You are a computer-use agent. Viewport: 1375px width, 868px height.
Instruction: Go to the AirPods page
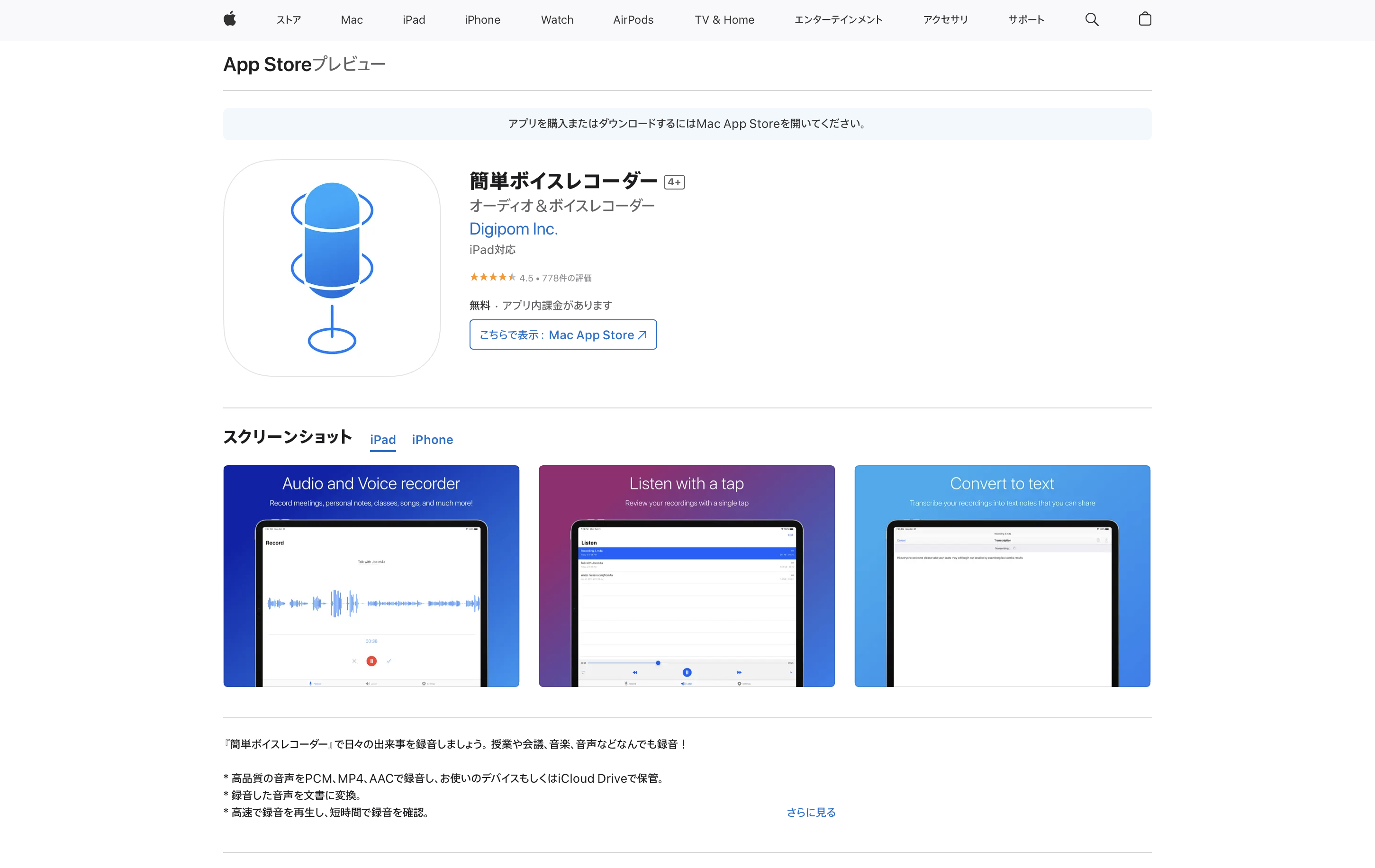(633, 19)
